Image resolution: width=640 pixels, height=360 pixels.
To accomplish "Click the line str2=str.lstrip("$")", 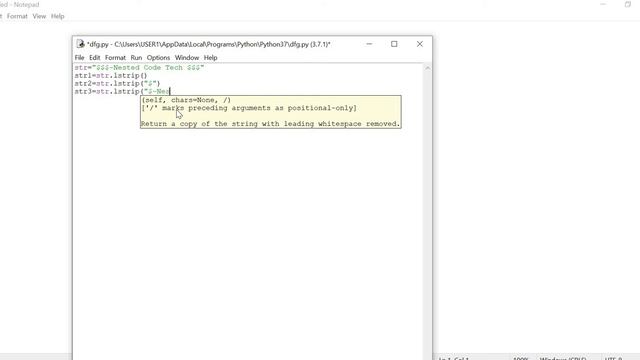I will (x=117, y=84).
